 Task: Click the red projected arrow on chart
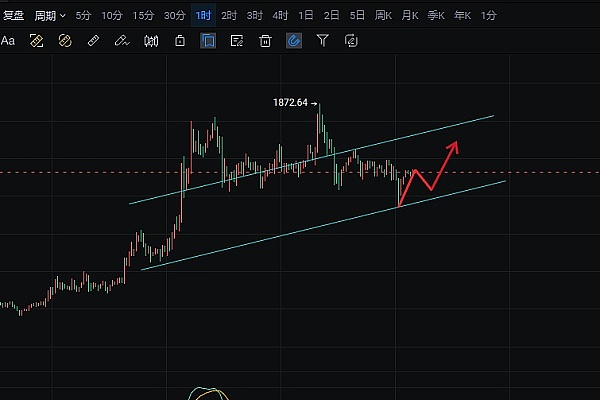[430, 172]
